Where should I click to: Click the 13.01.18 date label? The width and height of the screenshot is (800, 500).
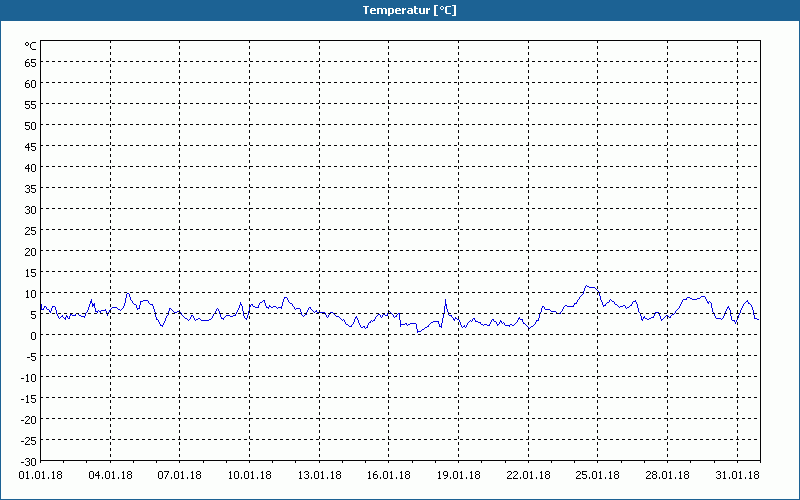click(319, 475)
